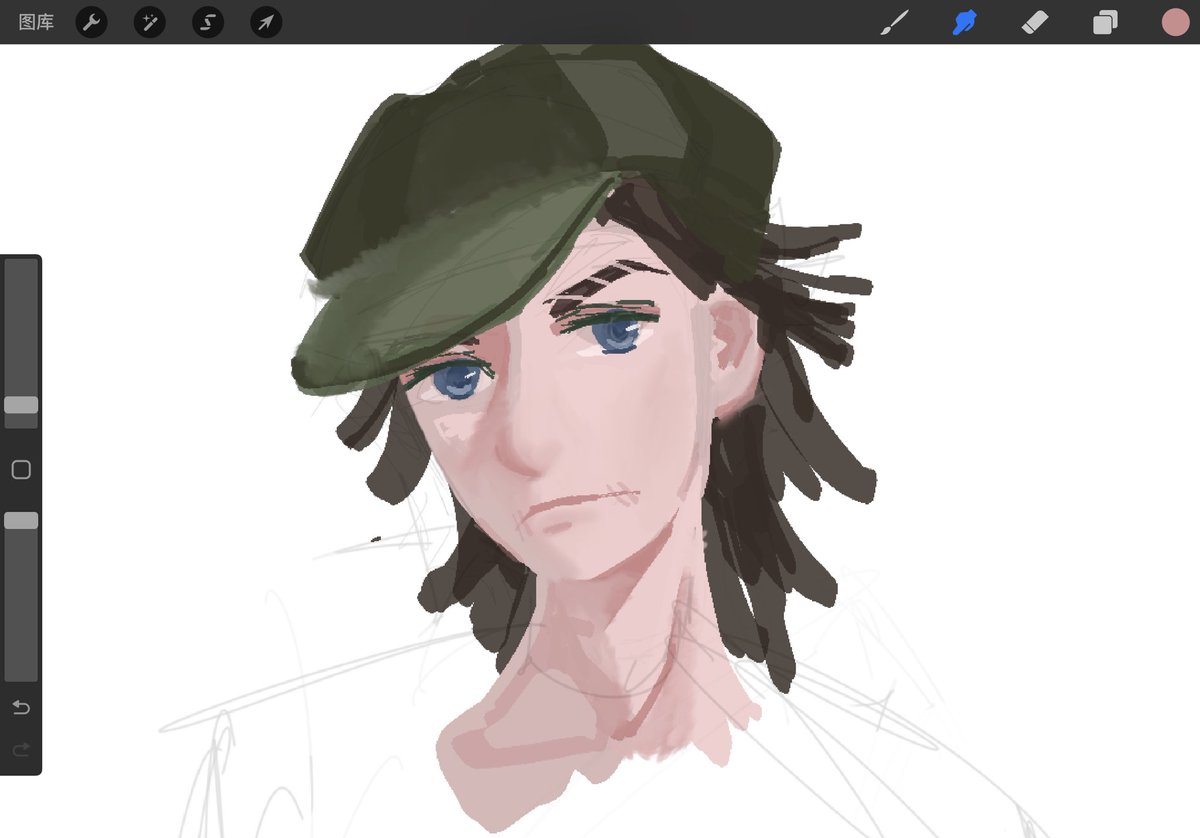The image size is (1200, 838).
Task: Activate the Selection tool
Action: pyautogui.click(x=208, y=22)
